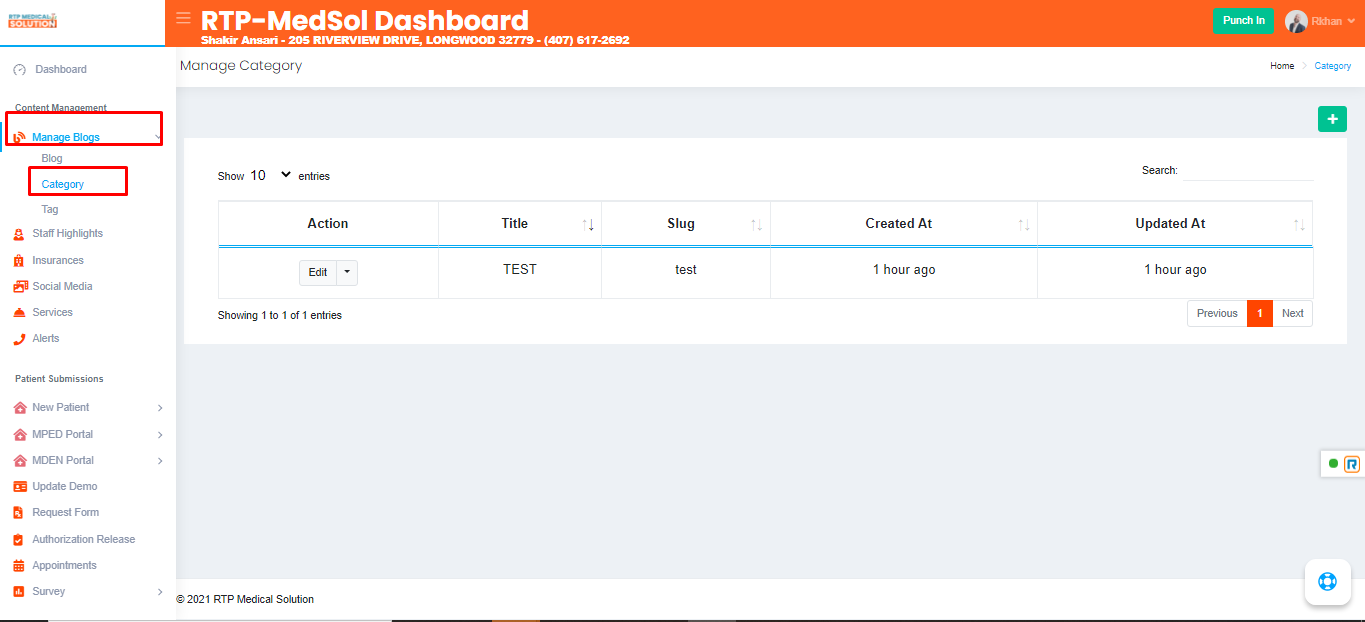Click the Appointments calendar icon

[x=19, y=566]
